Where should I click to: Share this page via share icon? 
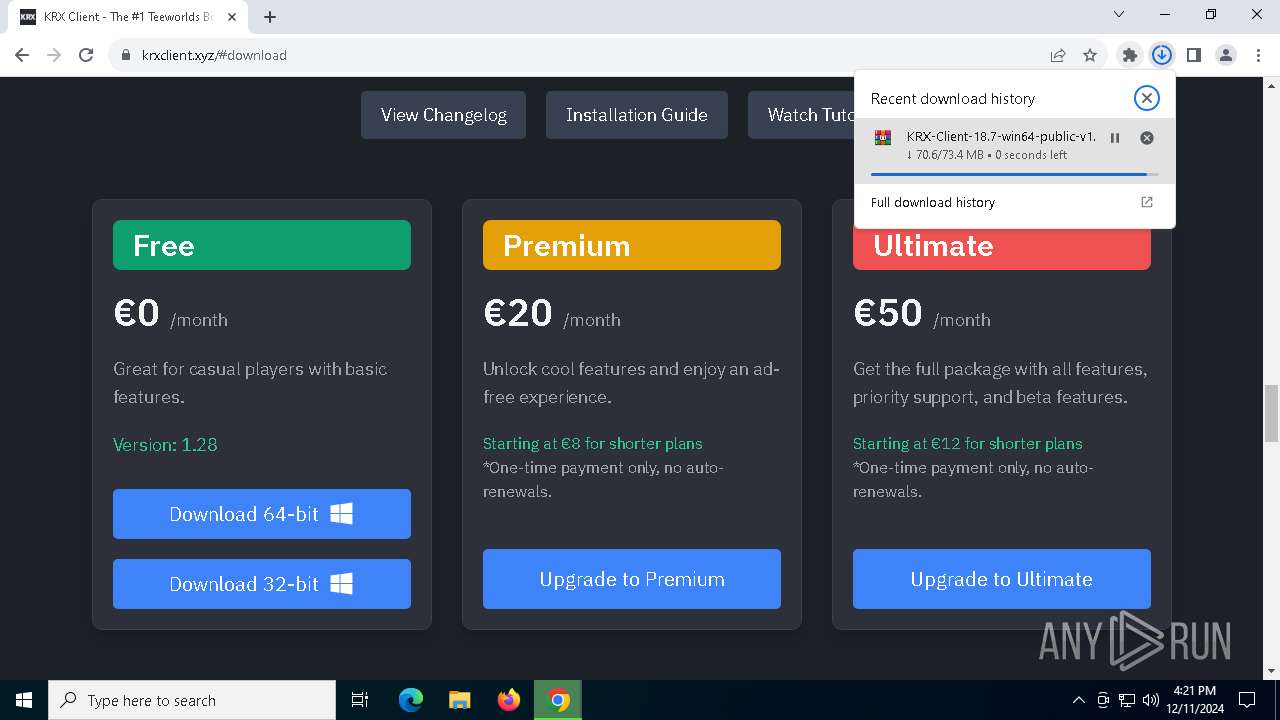1058,55
